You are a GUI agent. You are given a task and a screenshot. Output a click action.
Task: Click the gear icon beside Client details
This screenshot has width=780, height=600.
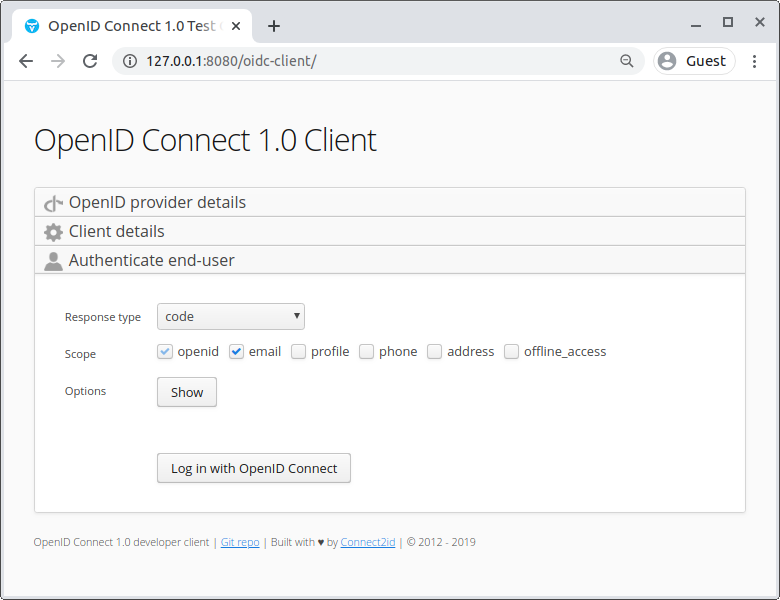tap(53, 232)
